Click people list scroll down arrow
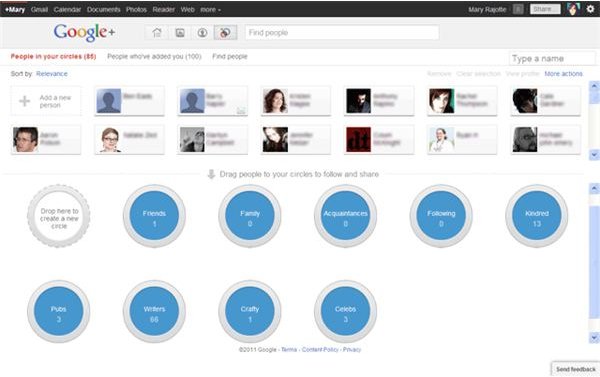Image resolution: width=600 pixels, height=377 pixels. [x=594, y=155]
